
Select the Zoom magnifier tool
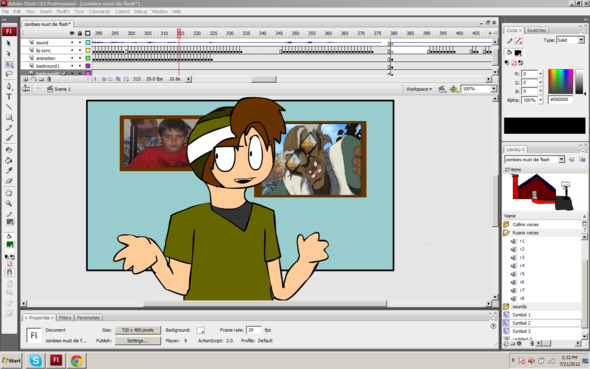(9, 203)
